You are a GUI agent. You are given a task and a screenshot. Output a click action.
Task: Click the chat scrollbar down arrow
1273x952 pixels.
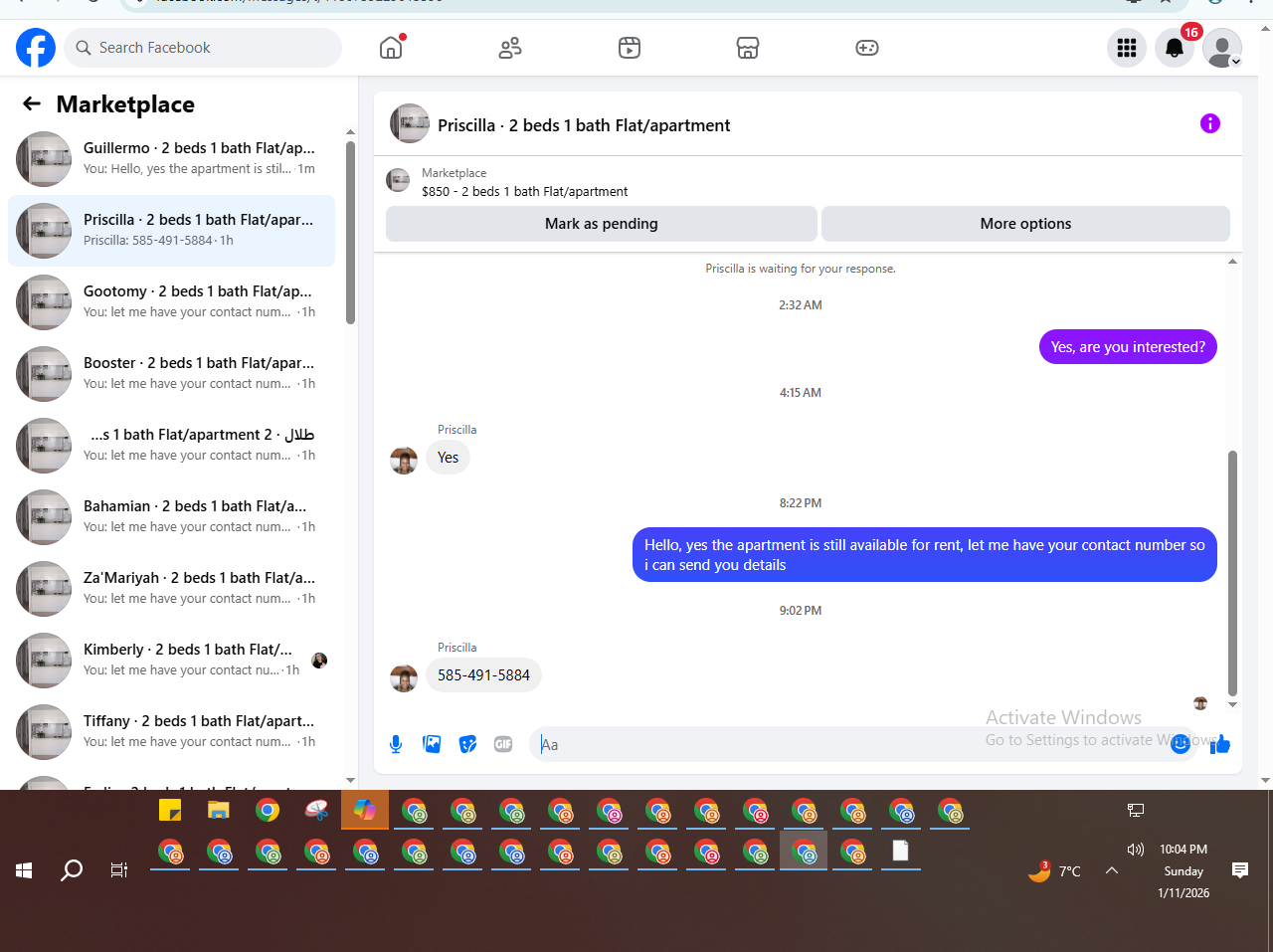click(x=1232, y=704)
